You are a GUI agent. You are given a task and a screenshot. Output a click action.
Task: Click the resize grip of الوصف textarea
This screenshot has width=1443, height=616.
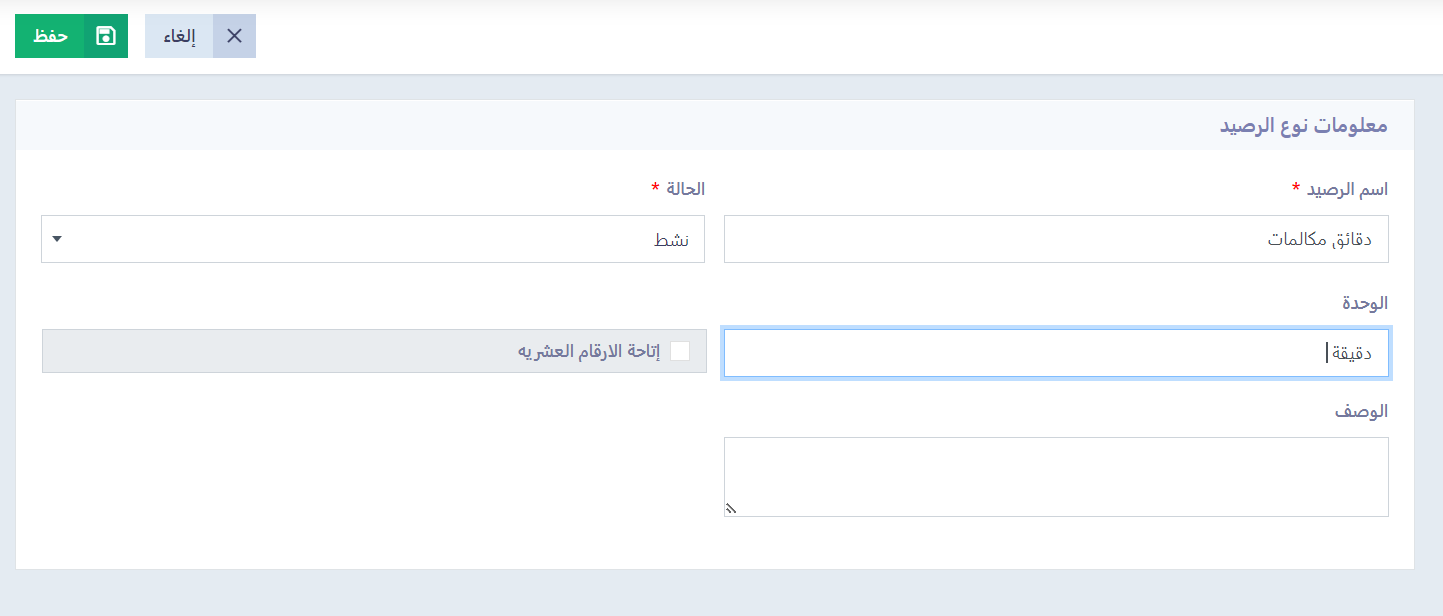pyautogui.click(x=730, y=508)
